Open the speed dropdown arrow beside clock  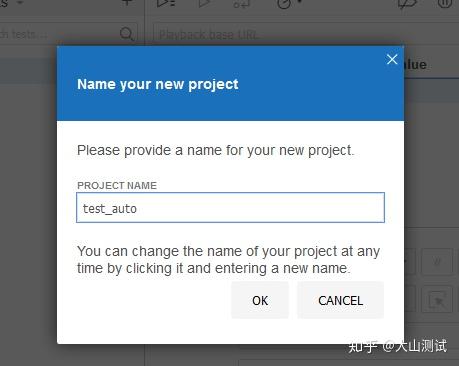coord(299,2)
